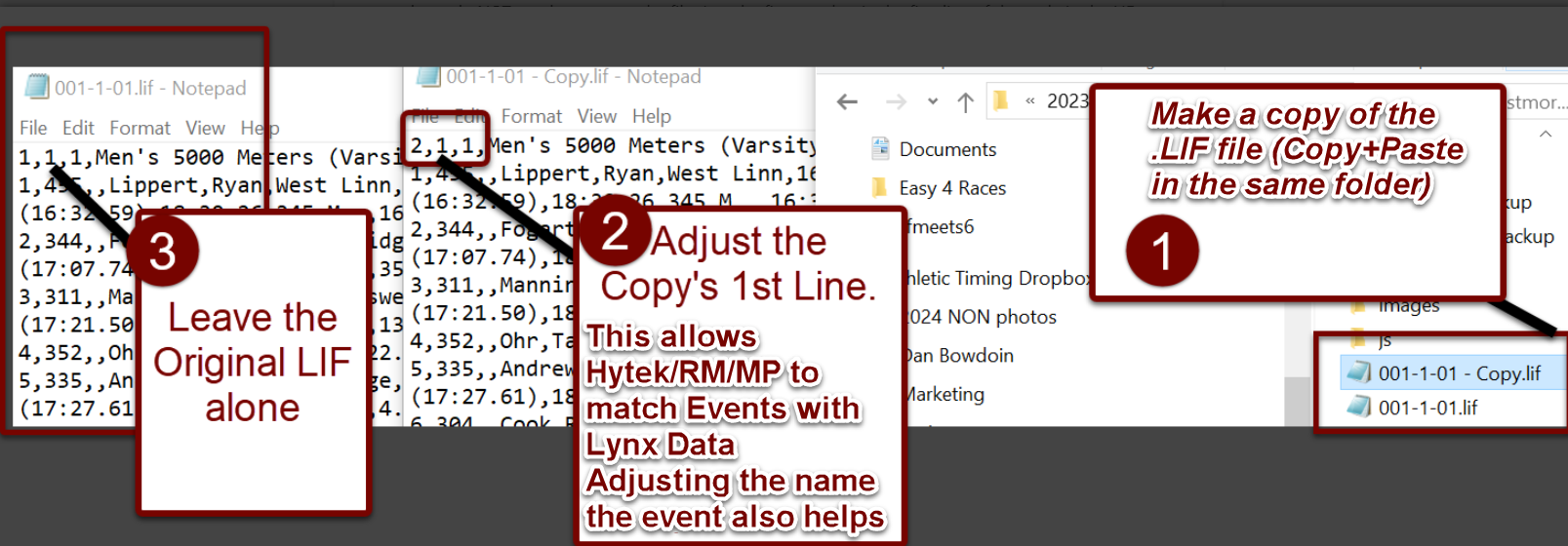The width and height of the screenshot is (1568, 546).
Task: Click the icon of 001-1-01 - Copy.lif
Action: click(x=1358, y=372)
